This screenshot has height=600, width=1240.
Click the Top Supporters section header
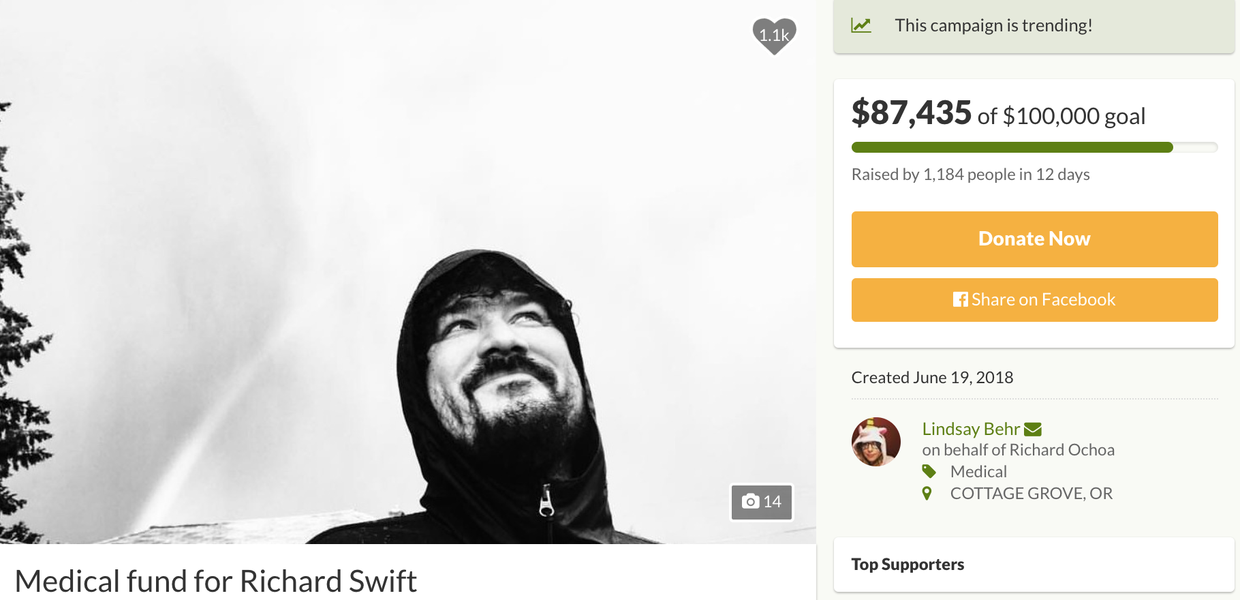908,564
